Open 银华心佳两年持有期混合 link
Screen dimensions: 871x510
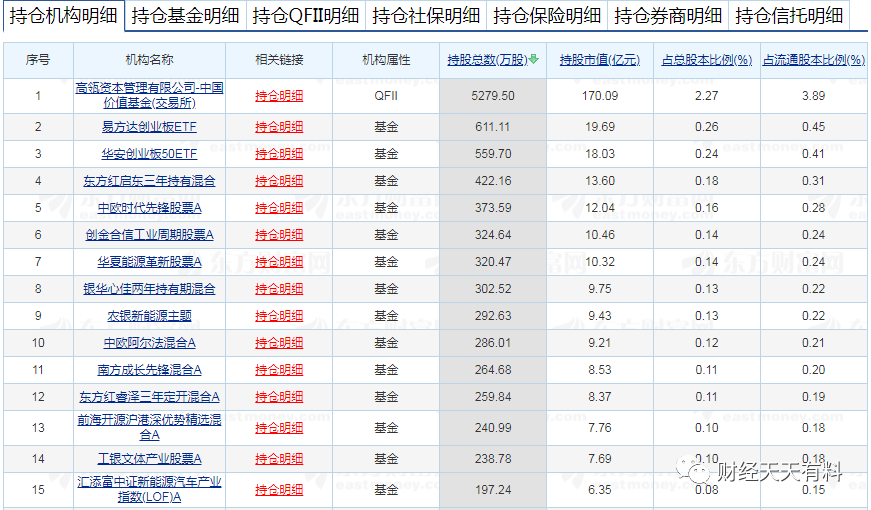[149, 288]
